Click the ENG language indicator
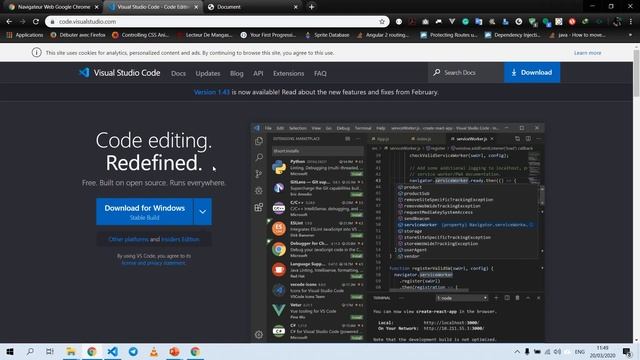The image size is (640, 360). pyautogui.click(x=579, y=352)
